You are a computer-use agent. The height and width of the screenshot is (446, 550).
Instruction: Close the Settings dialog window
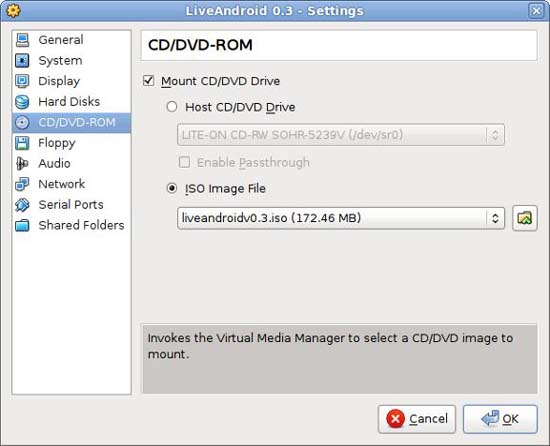point(536,11)
